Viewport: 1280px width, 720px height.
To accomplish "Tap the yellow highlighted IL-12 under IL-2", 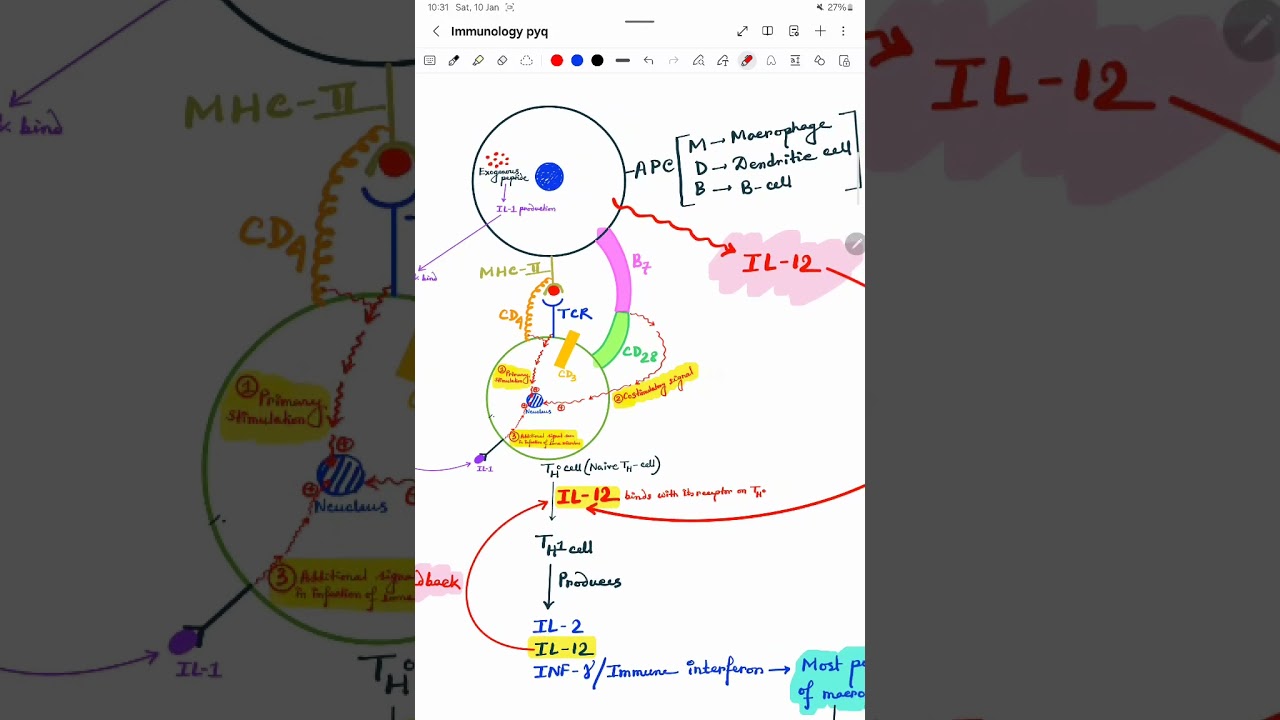I will [x=563, y=649].
